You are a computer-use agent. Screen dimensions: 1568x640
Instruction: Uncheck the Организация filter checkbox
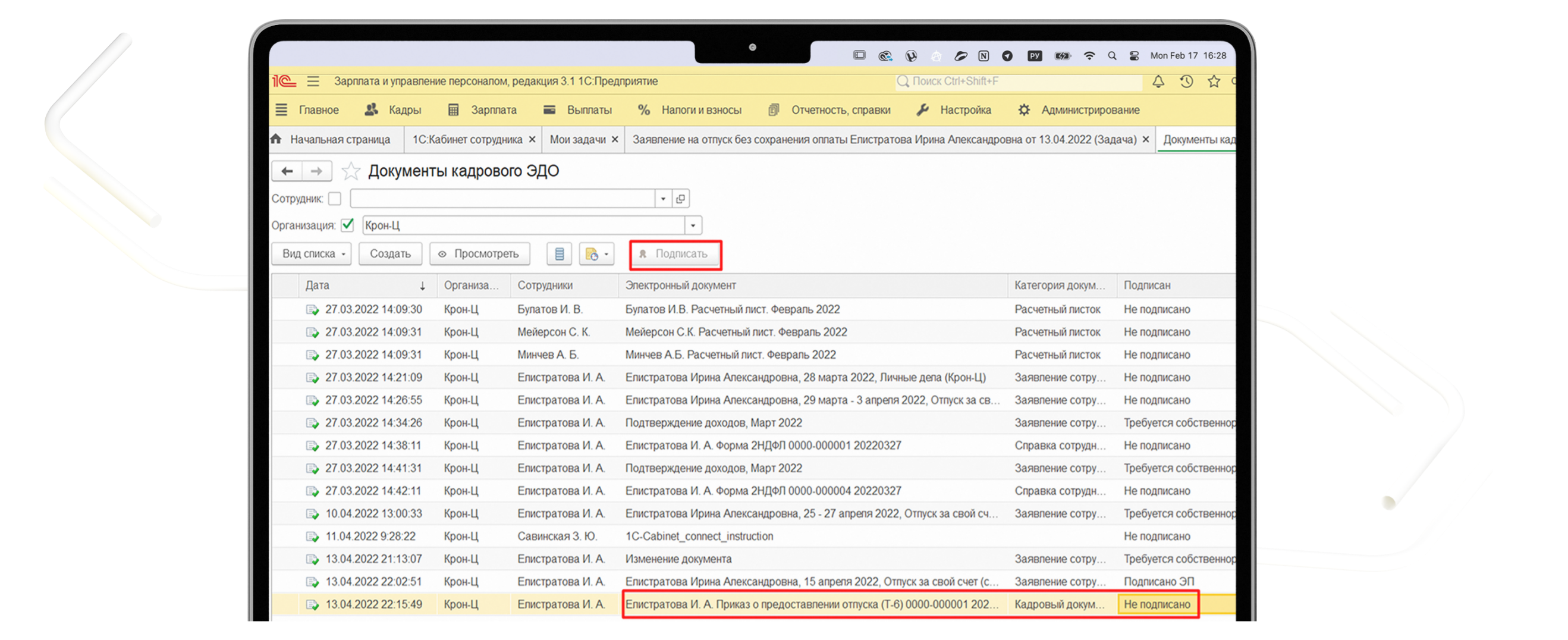[x=348, y=225]
